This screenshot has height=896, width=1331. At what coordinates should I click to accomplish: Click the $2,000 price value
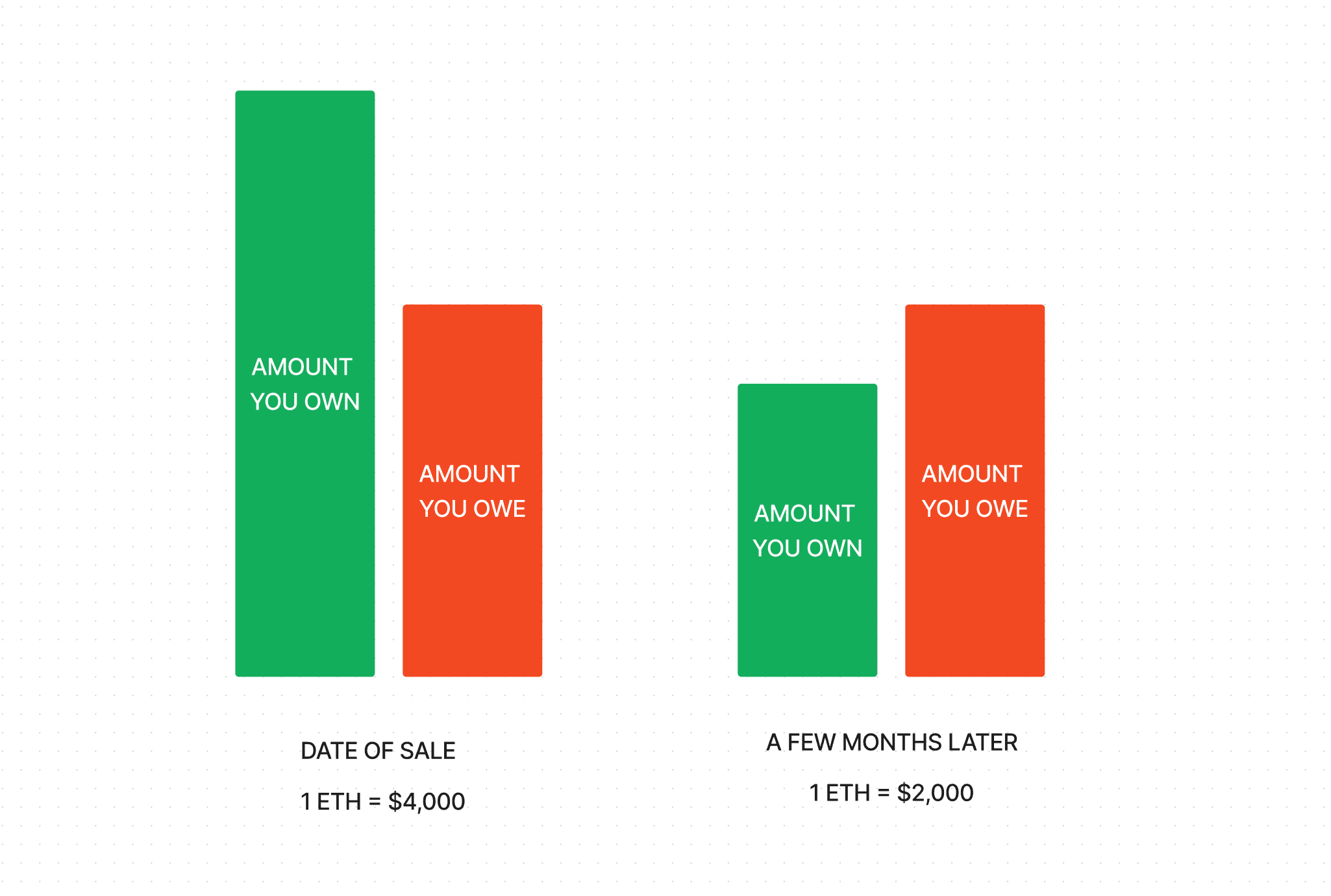click(x=935, y=793)
